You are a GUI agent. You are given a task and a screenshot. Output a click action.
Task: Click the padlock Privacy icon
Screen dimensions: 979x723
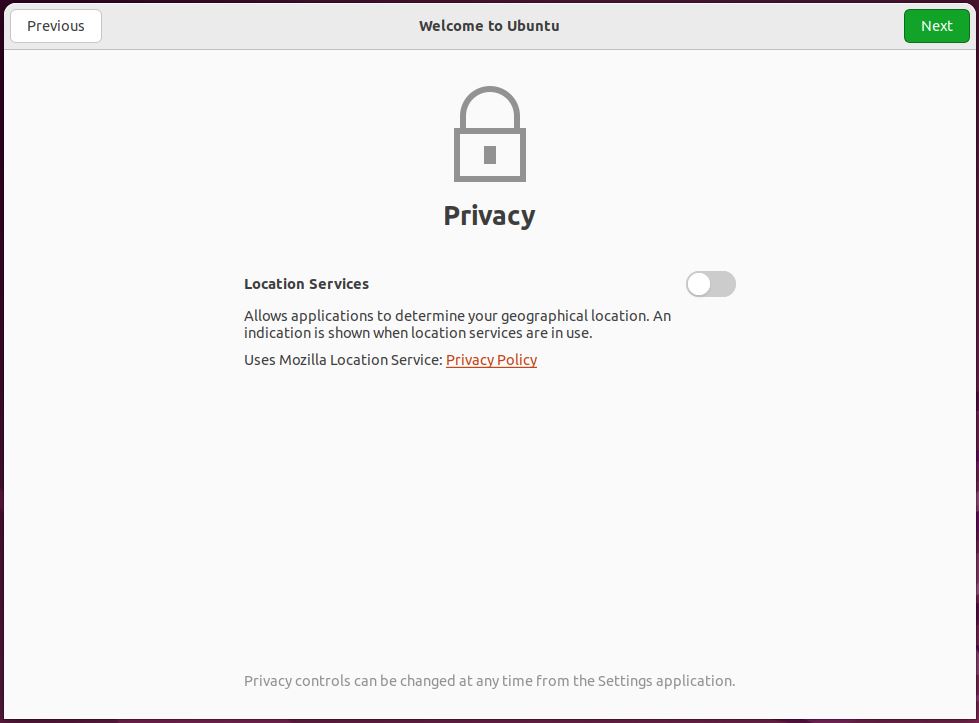point(489,134)
